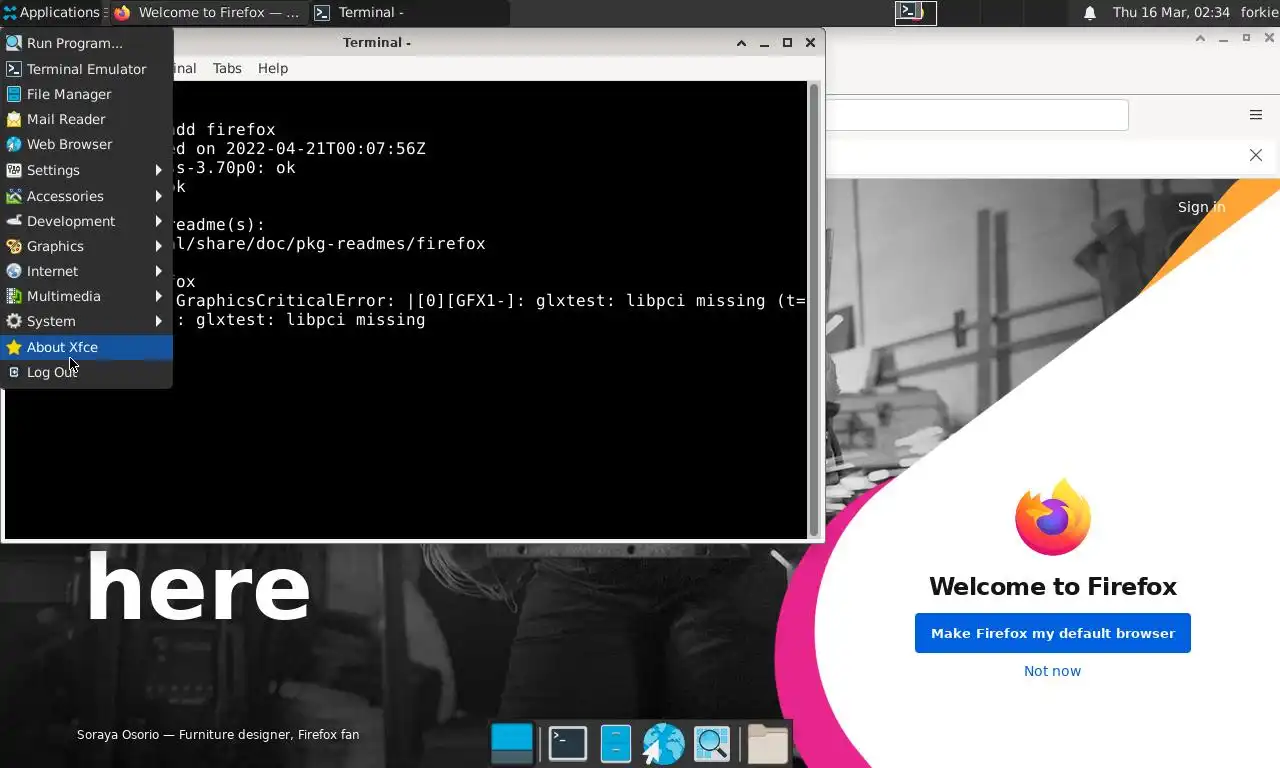Expand the Accessories submenu arrow
Image resolution: width=1280 pixels, height=768 pixels.
point(158,196)
